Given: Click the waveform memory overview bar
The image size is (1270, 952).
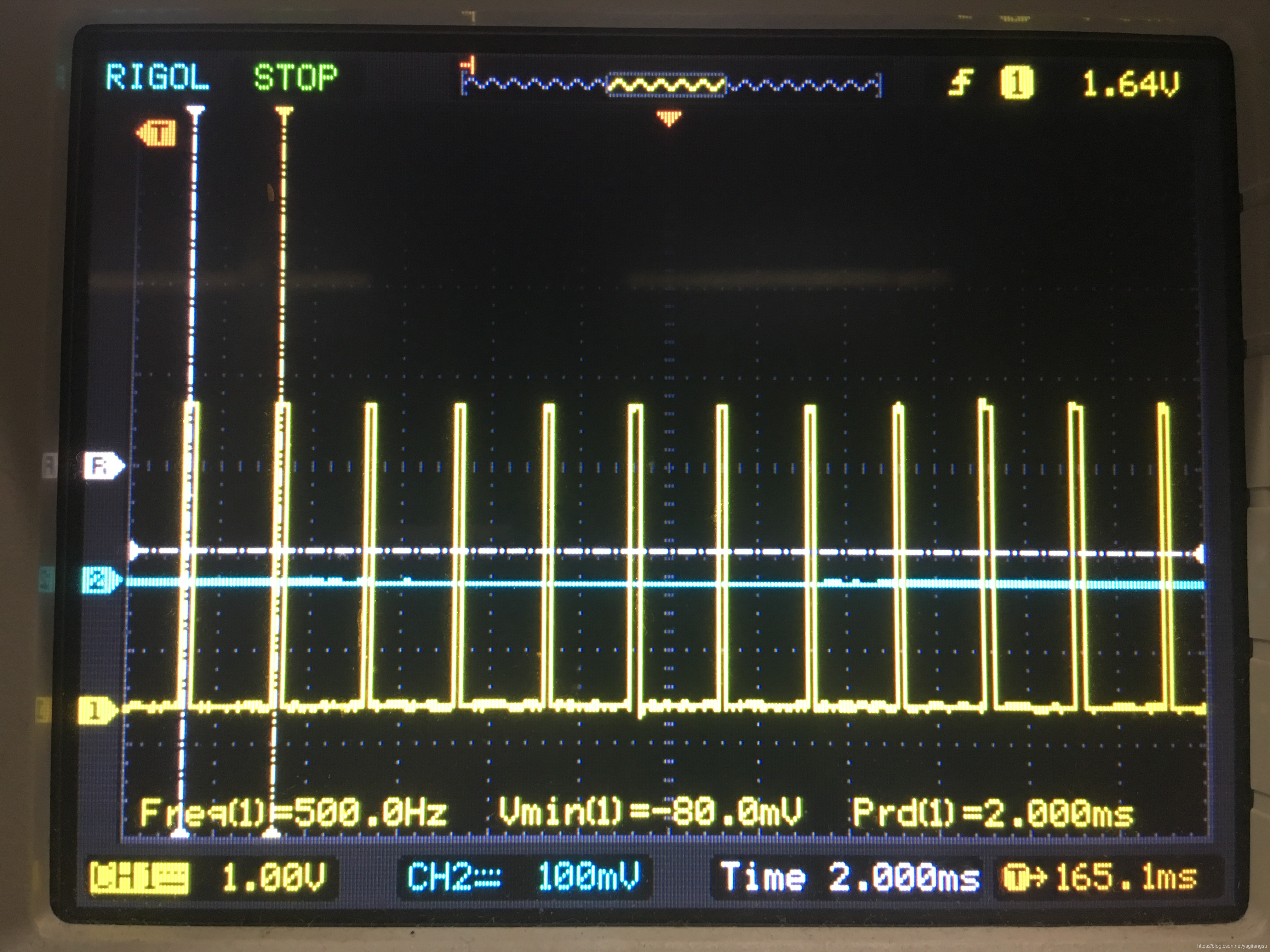Looking at the screenshot, I should (x=671, y=85).
